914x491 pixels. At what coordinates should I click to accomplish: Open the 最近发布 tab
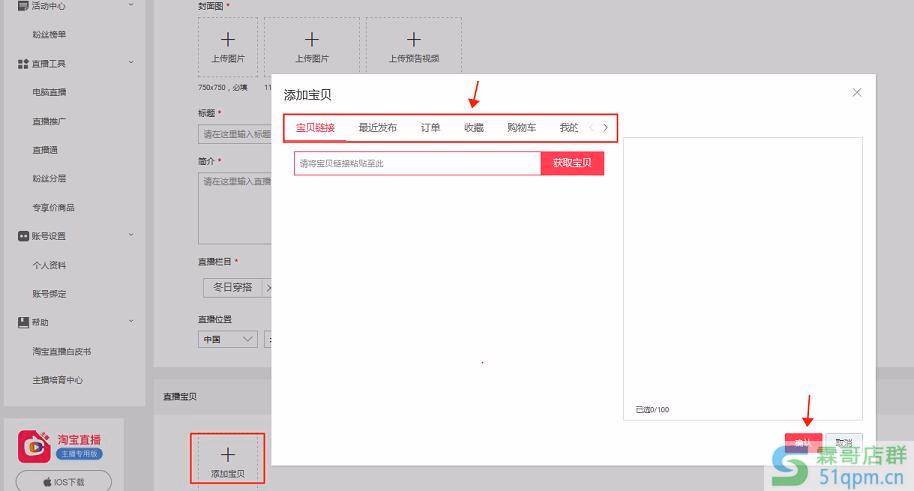[377, 128]
